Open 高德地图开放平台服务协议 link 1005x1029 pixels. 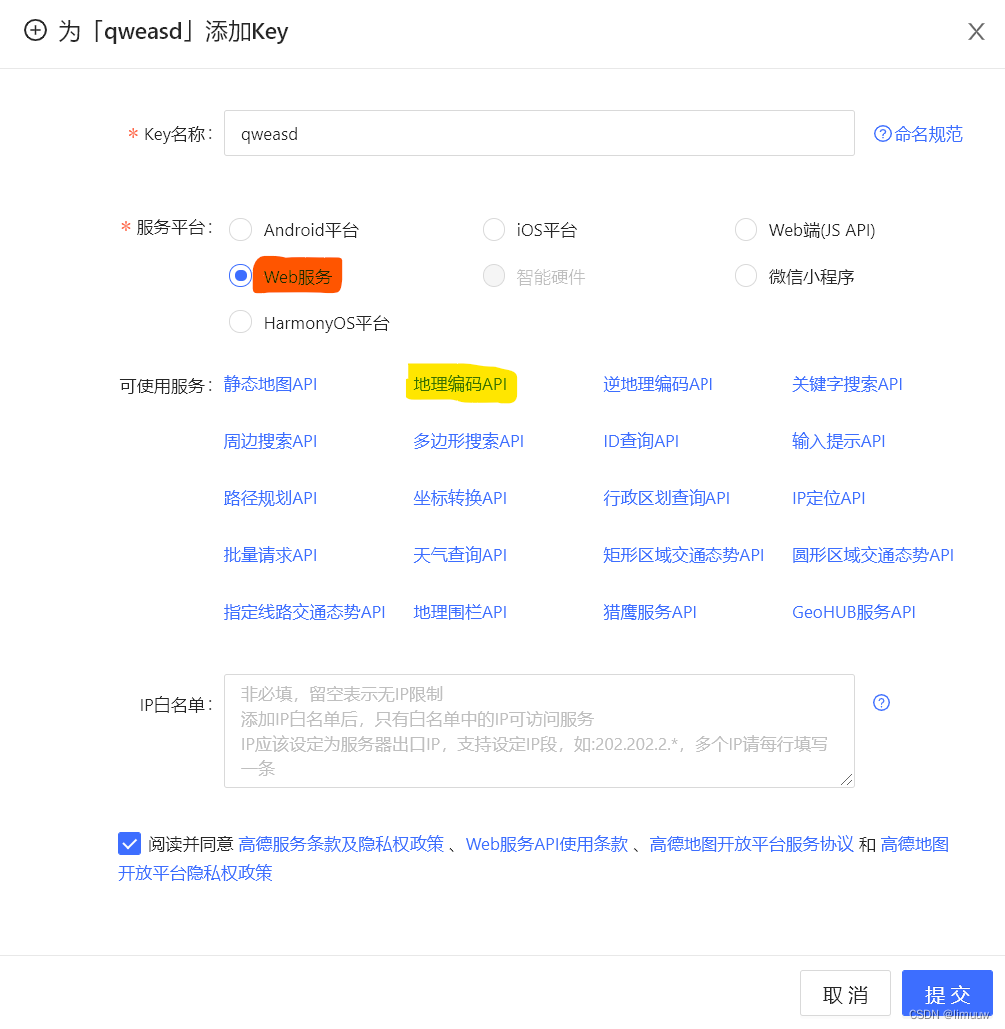752,844
